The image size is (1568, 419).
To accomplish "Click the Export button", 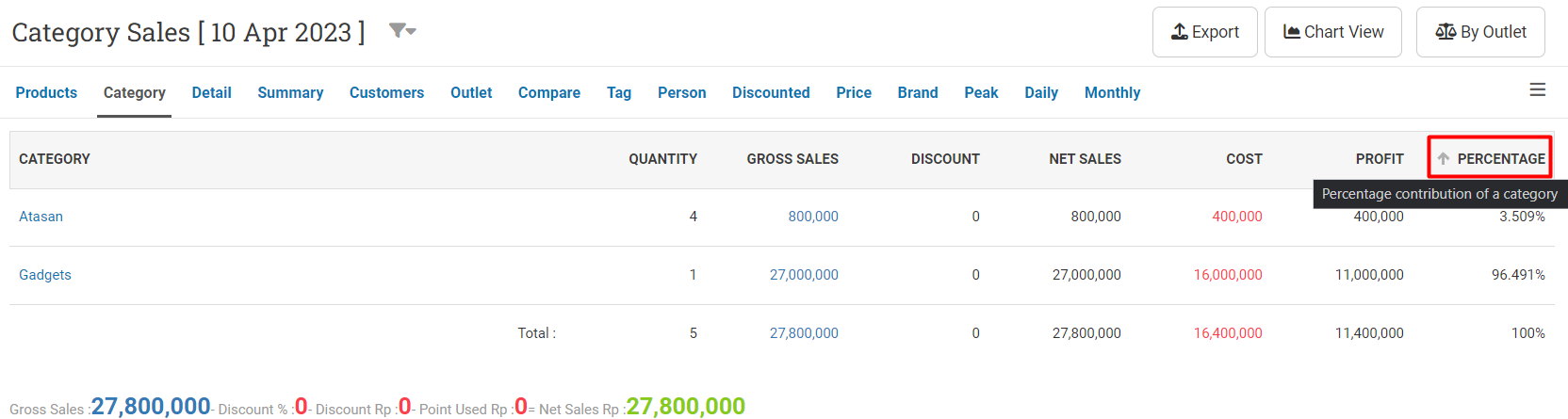I will 1204,32.
